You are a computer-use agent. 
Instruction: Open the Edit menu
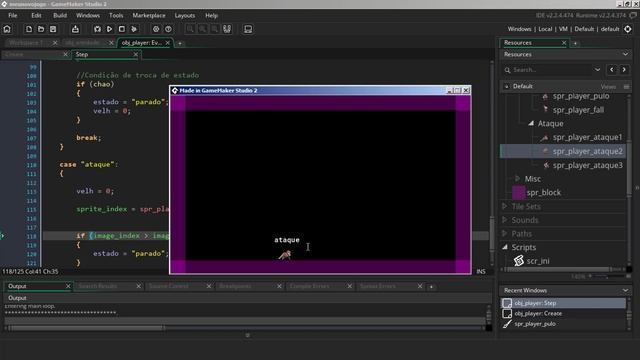tap(36, 15)
